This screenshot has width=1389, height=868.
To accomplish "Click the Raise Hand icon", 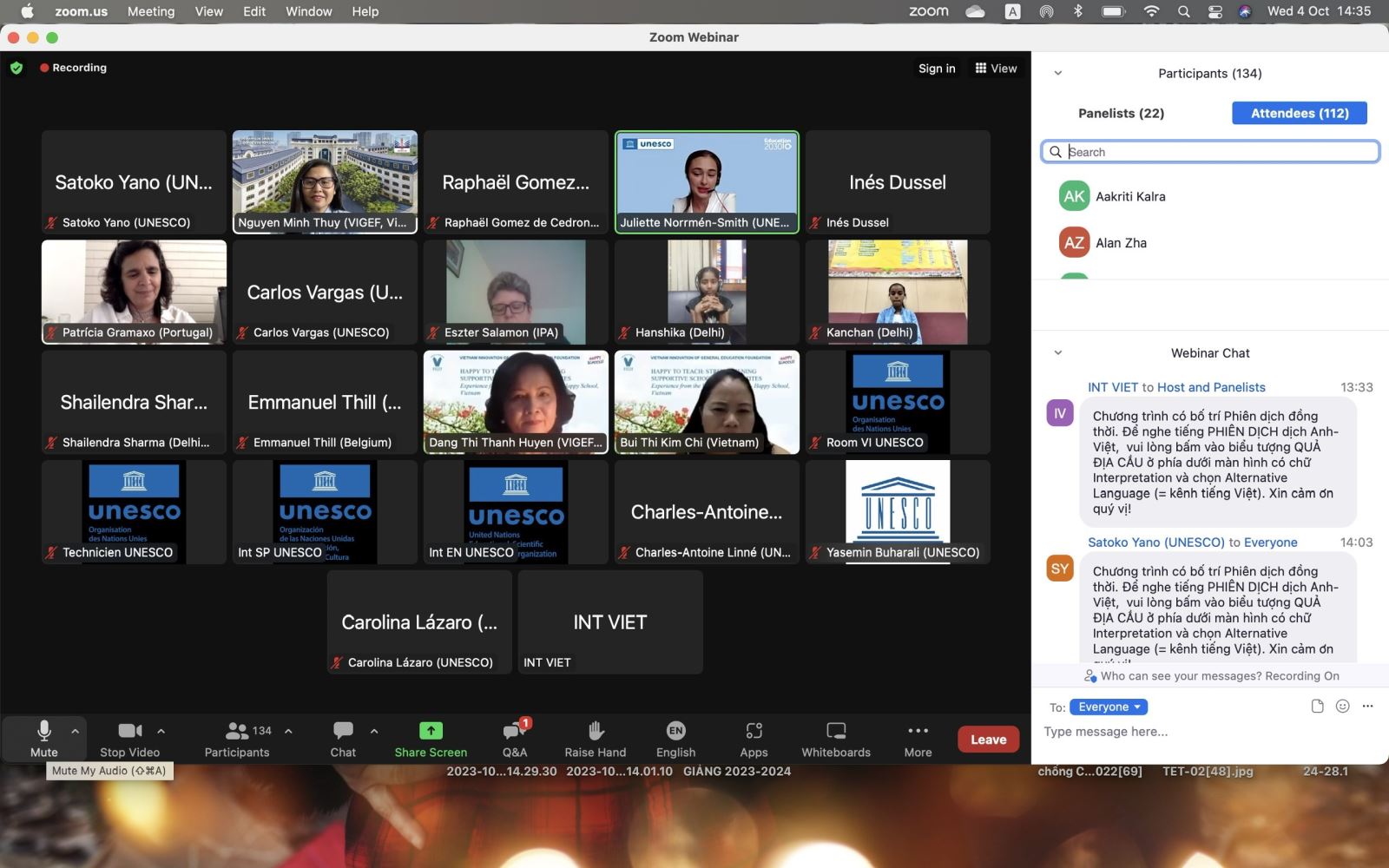I will tap(596, 731).
